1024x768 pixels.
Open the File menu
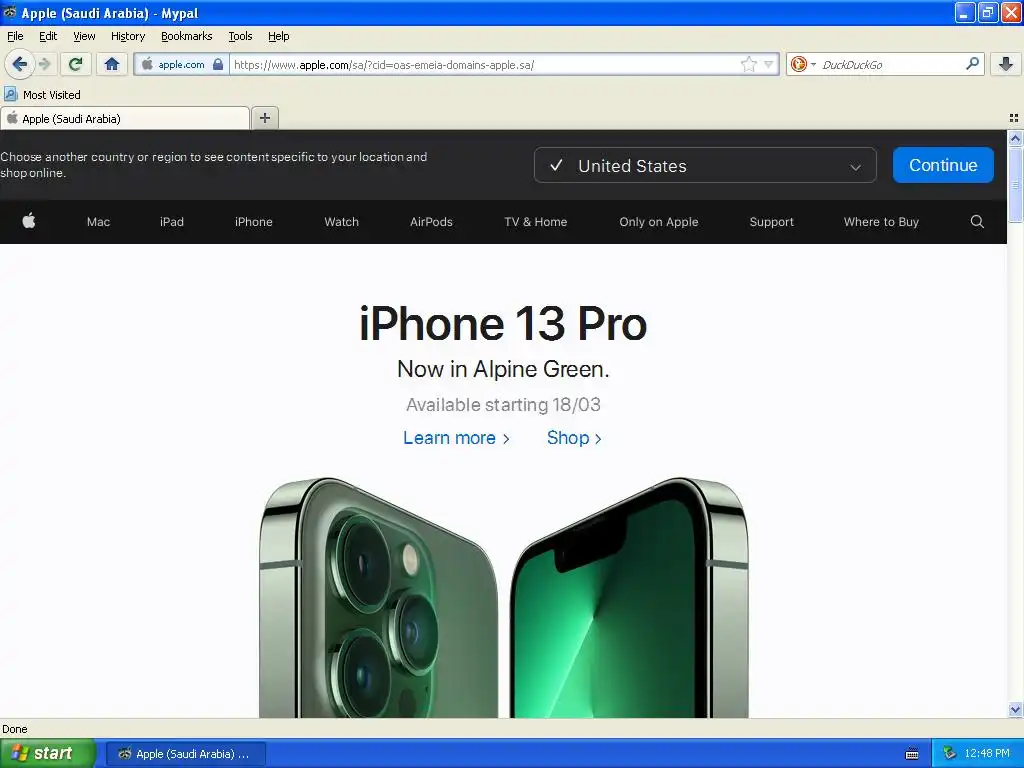[x=15, y=36]
